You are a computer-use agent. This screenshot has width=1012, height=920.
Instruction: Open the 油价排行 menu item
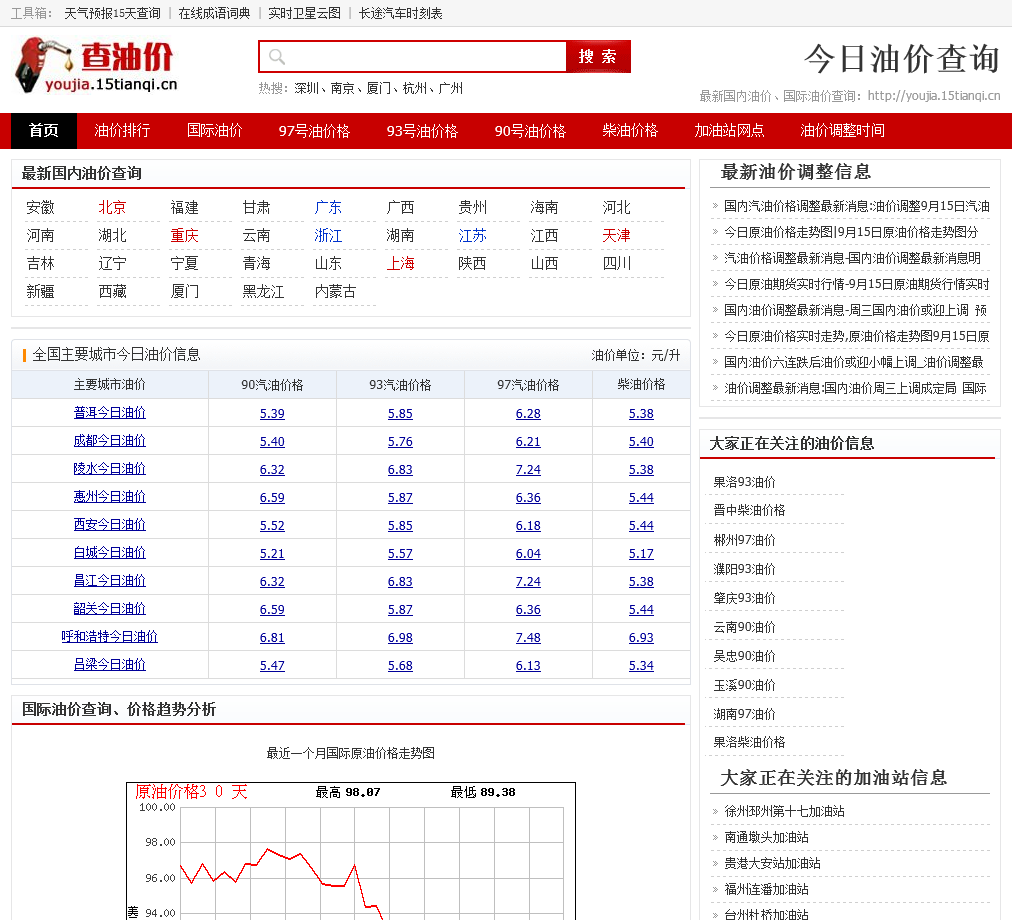tap(122, 130)
